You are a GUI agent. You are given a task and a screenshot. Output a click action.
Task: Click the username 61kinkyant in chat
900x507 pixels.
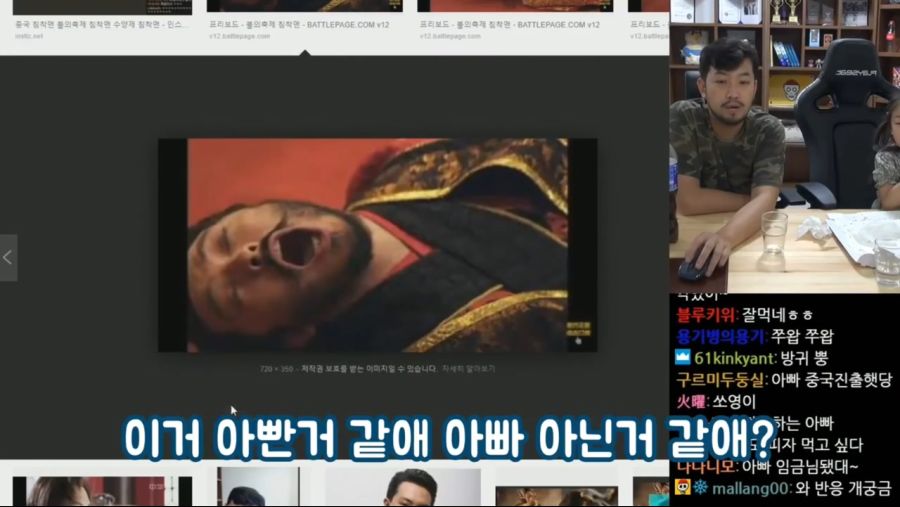pyautogui.click(x=730, y=357)
